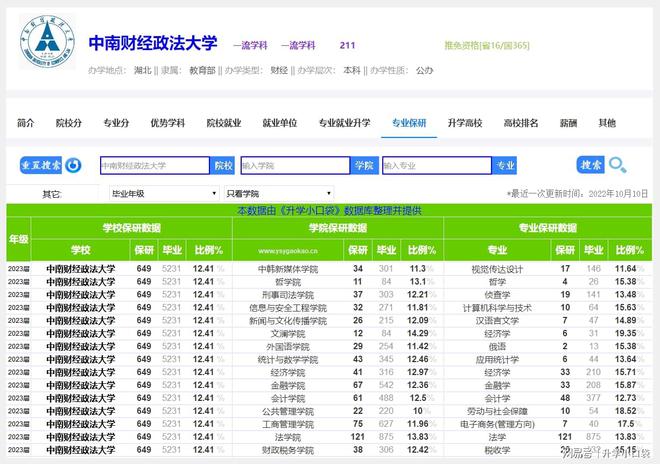This screenshot has height=464, width=660.
Task: Switch to the 专业分 tab
Action: coord(116,123)
